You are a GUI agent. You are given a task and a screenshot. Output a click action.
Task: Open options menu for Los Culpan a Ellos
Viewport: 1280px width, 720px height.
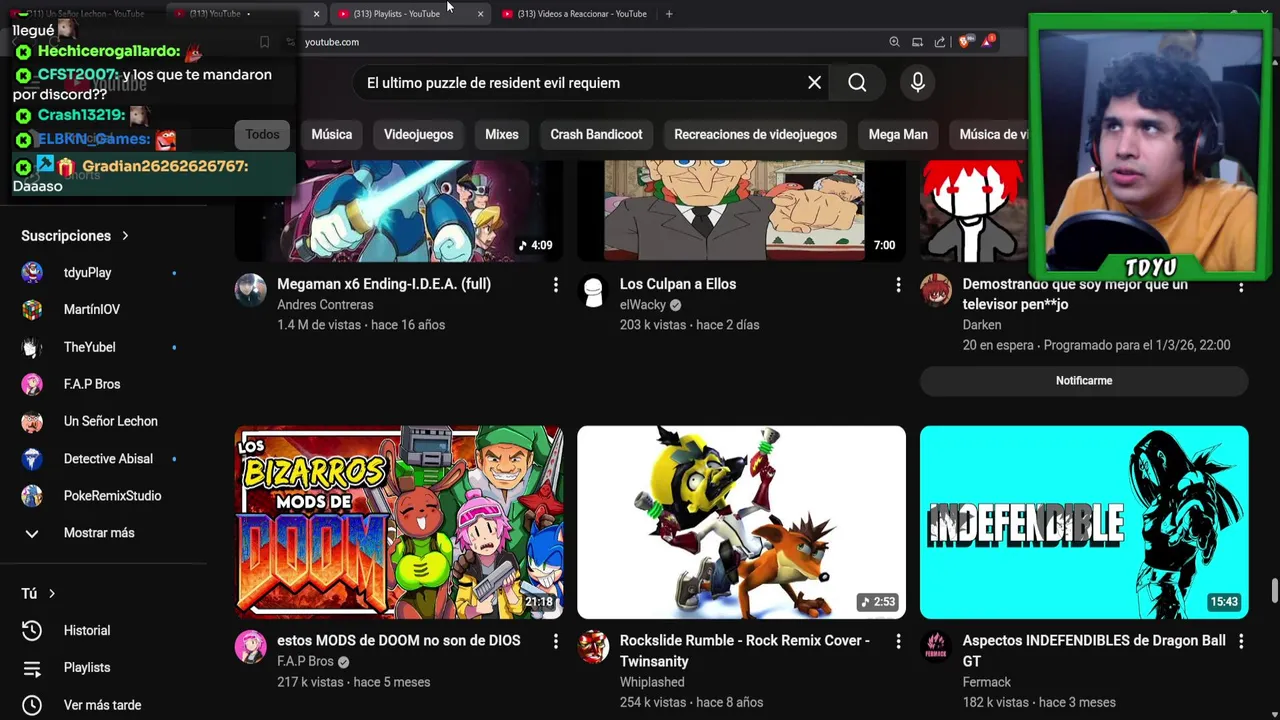click(898, 285)
